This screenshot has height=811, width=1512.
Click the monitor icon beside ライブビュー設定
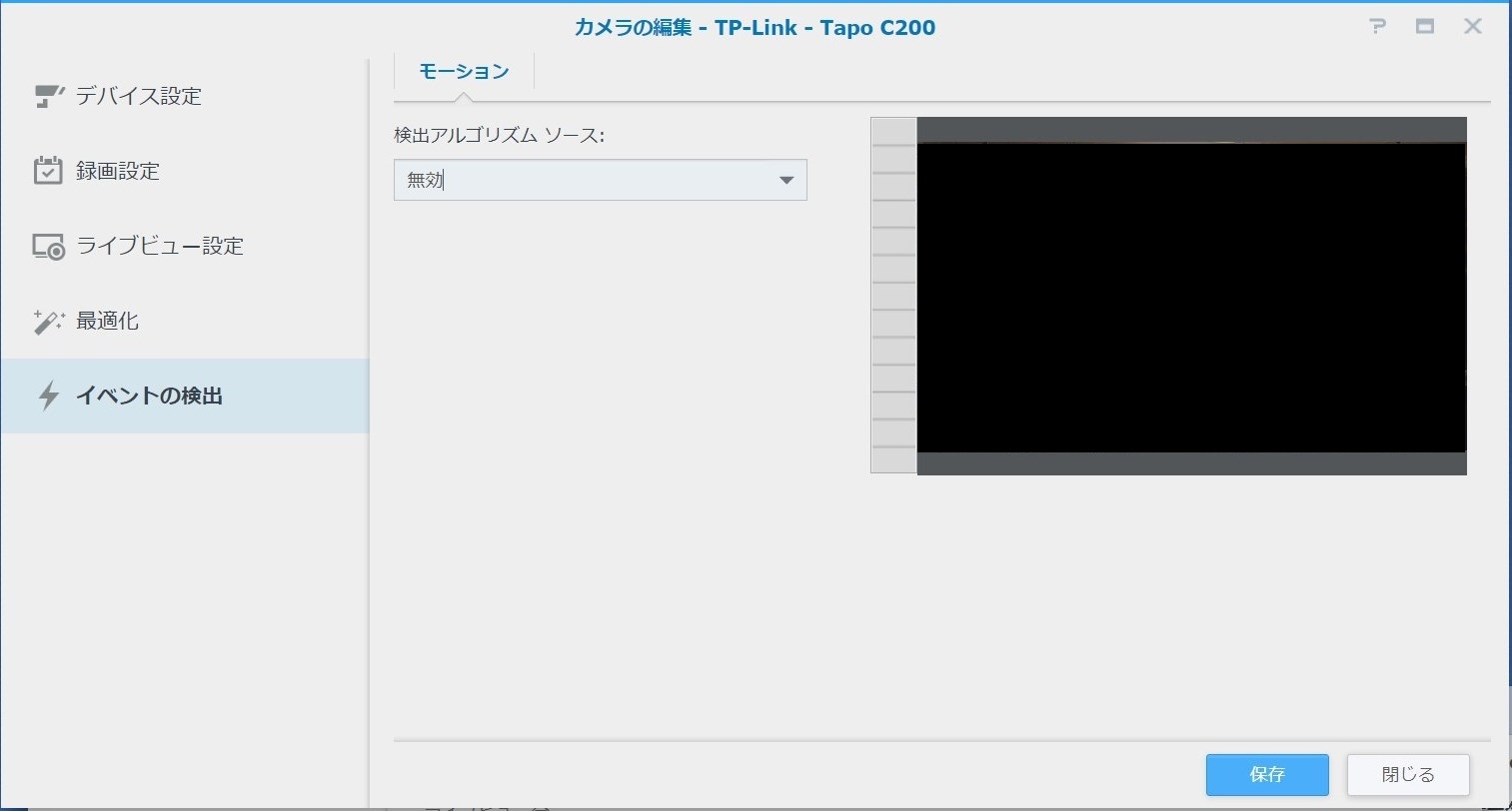(x=48, y=247)
